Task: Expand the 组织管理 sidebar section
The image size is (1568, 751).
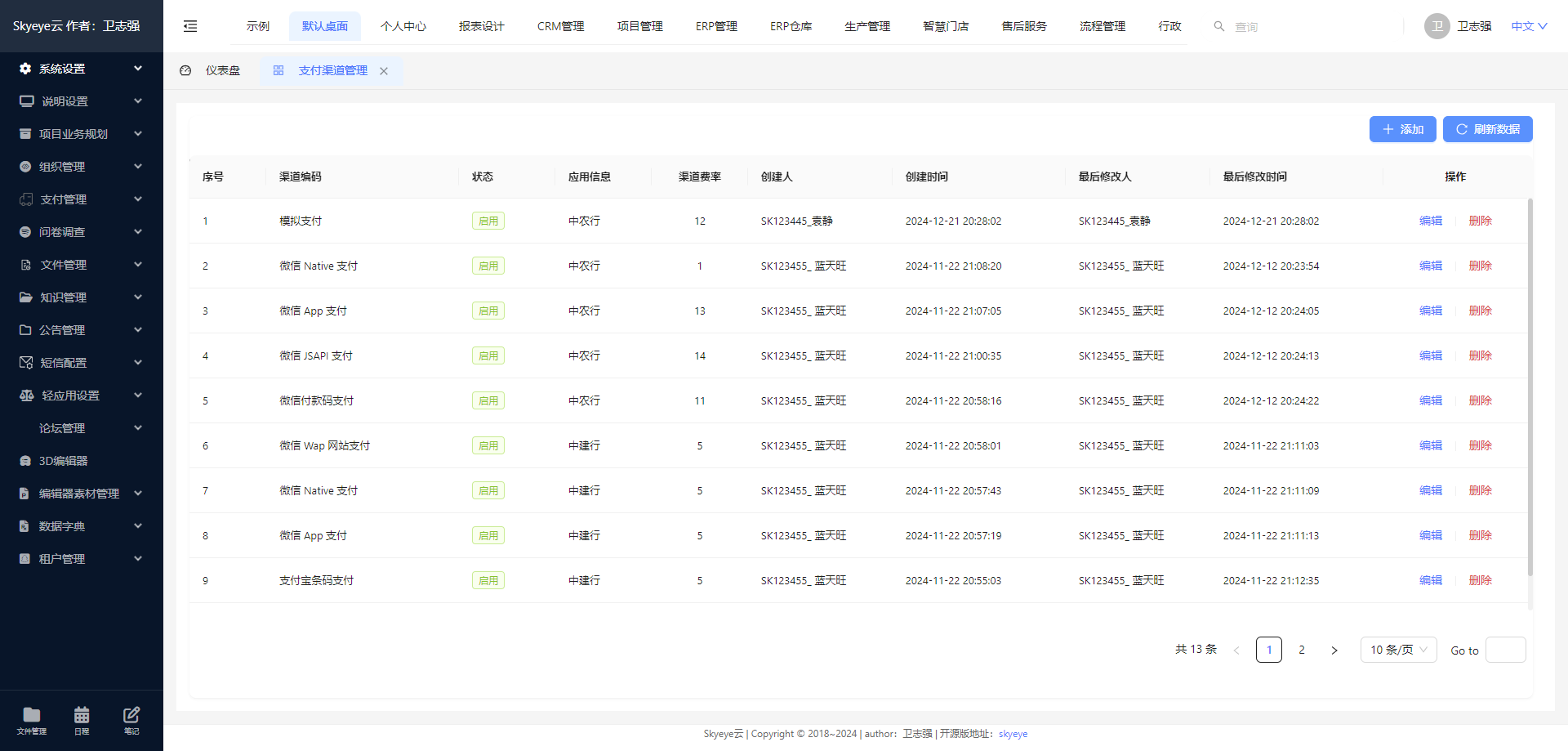Action: pos(24,166)
